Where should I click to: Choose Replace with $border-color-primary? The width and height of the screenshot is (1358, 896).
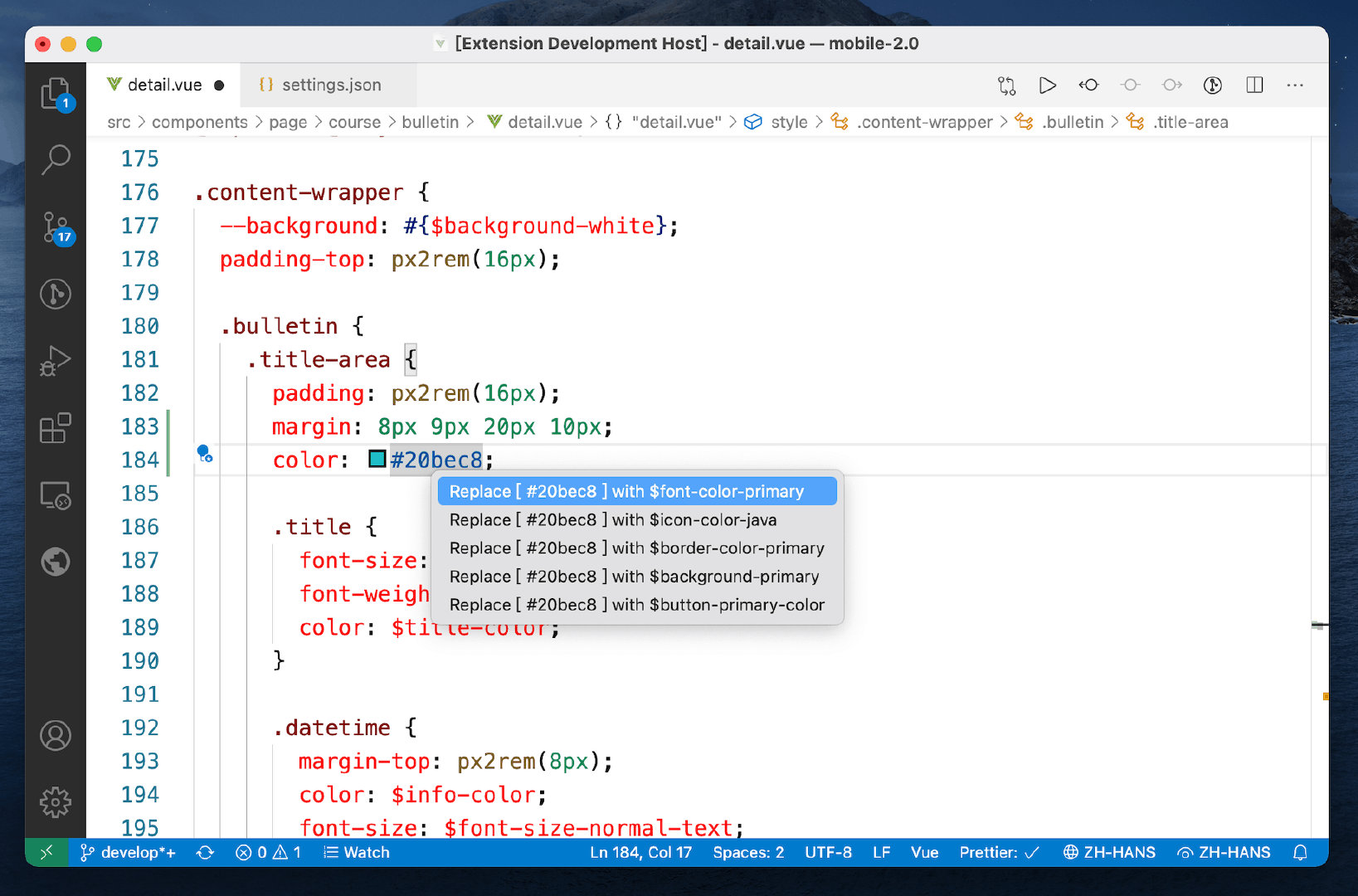click(637, 548)
